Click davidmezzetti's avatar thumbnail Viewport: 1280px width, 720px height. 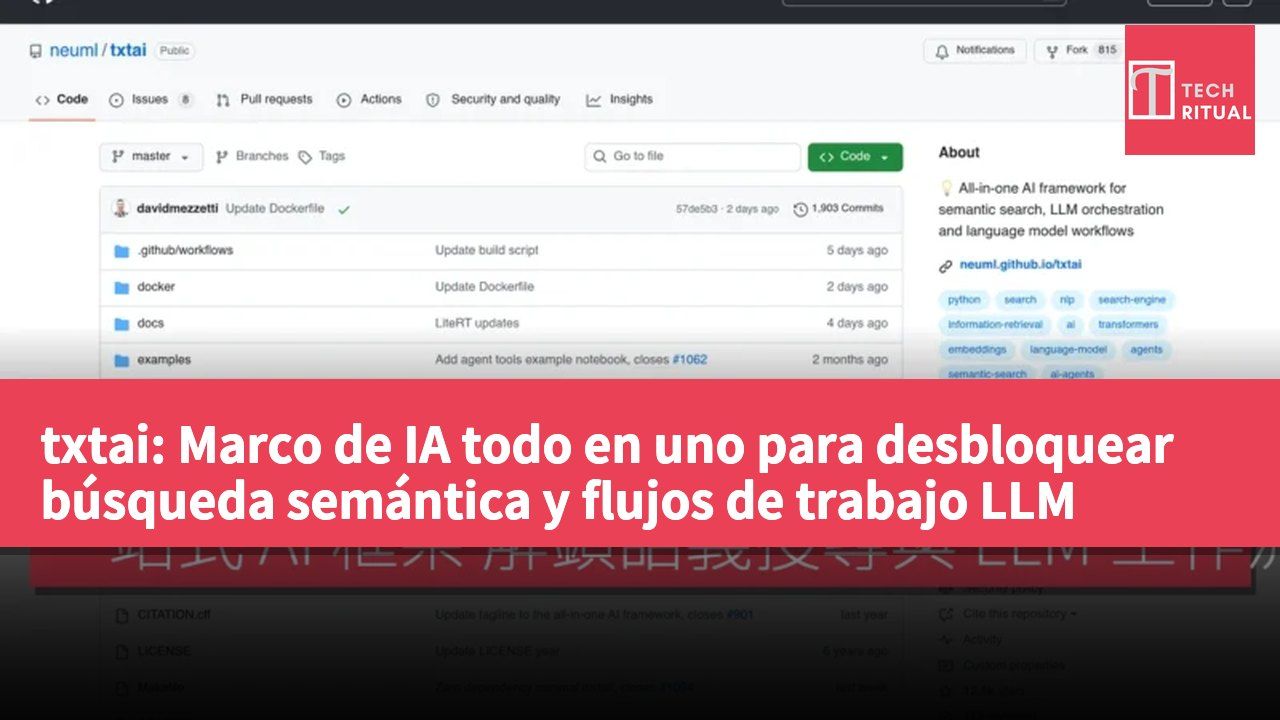[121, 208]
